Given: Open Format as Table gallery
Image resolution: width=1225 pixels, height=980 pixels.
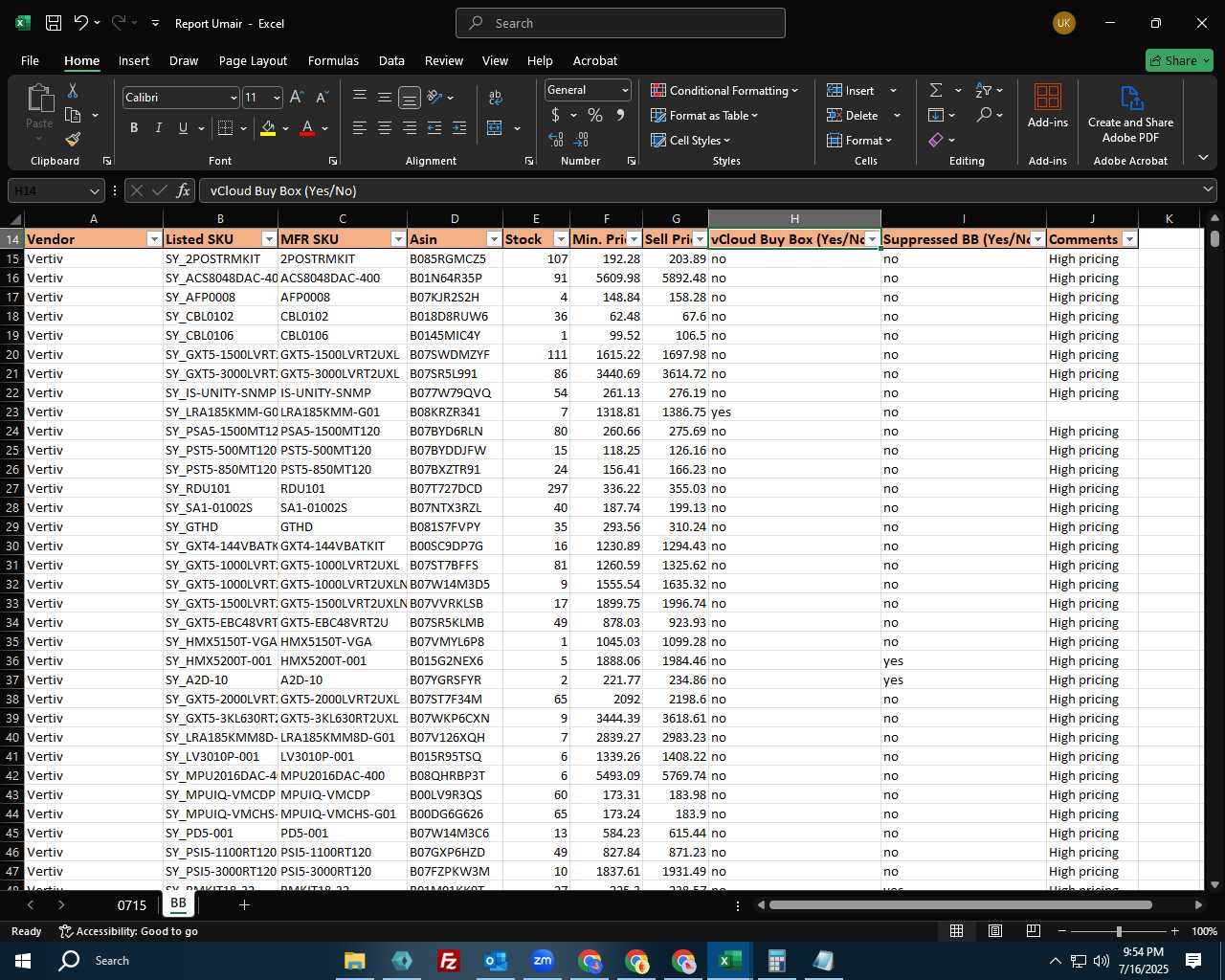Looking at the screenshot, I should (x=704, y=115).
